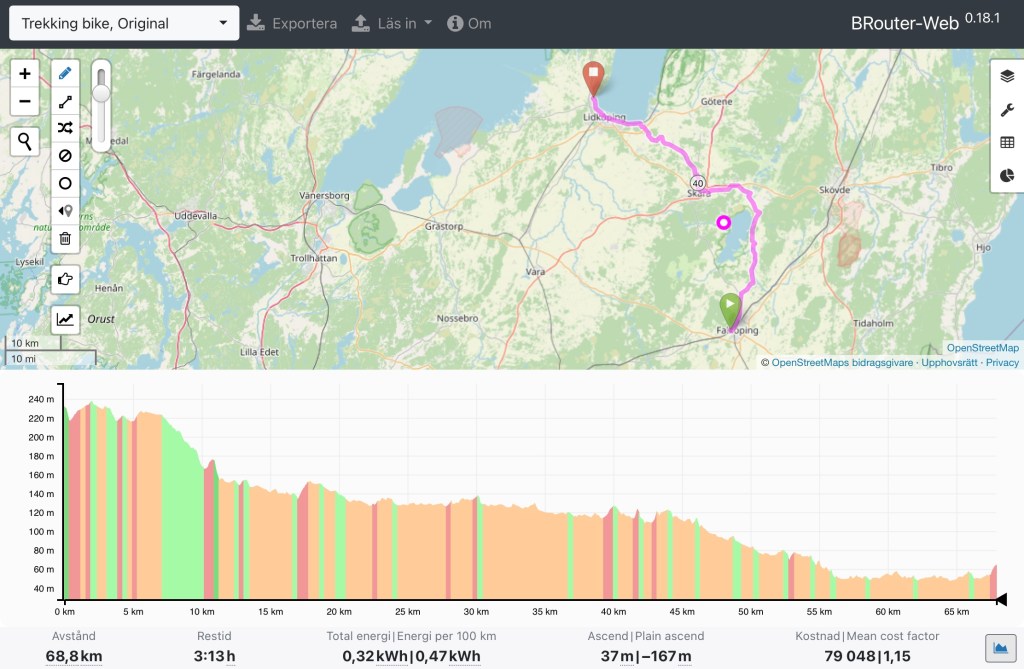Open the layers panel in right sidebar
Image resolution: width=1024 pixels, height=669 pixels.
coord(1007,76)
